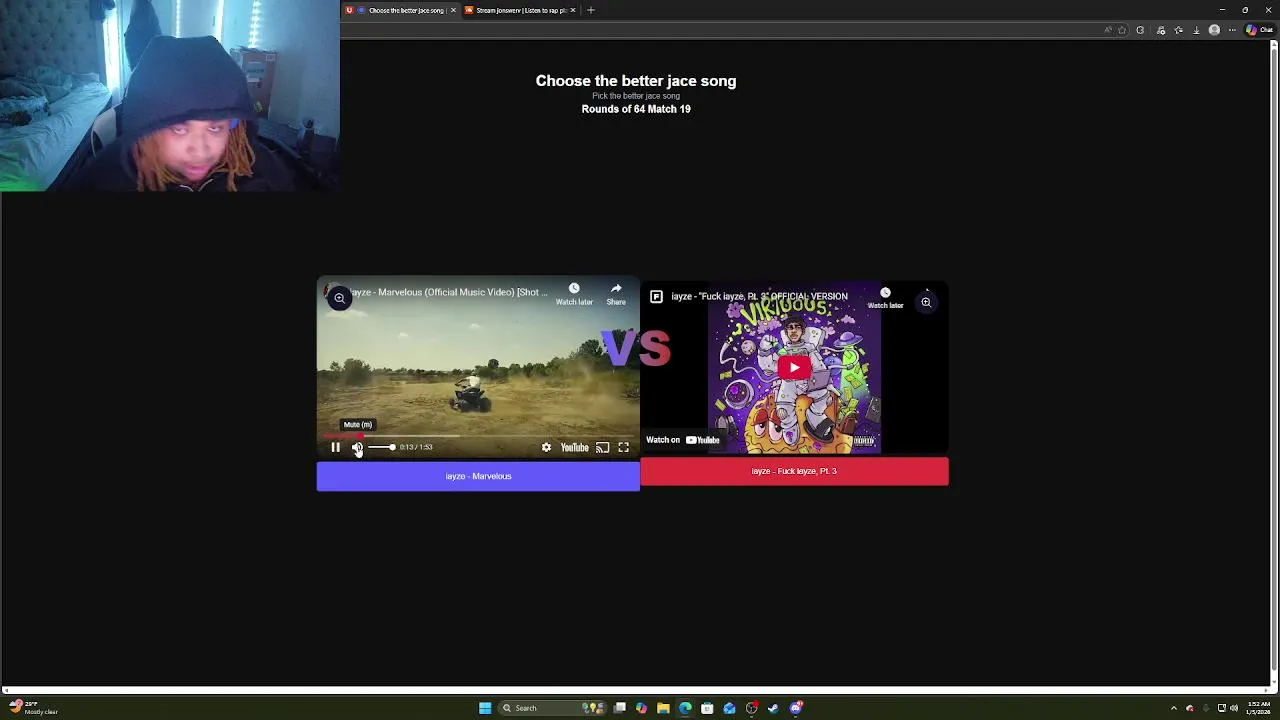Share the Marvelous video
This screenshot has width=1280, height=720.
616,294
